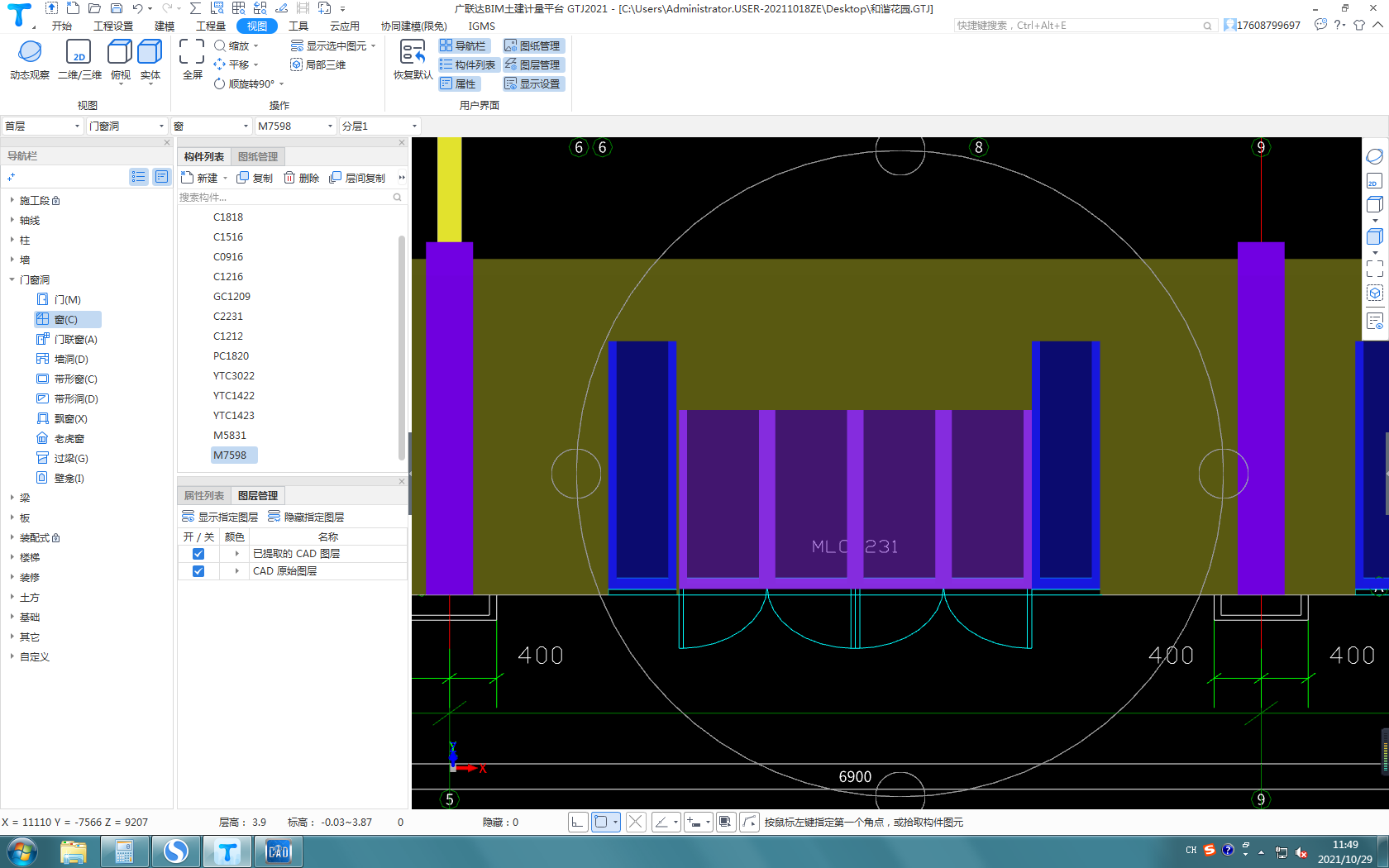The width and height of the screenshot is (1389, 868).
Task: Click the orthogonal mode status bar icon
Action: coord(578,822)
